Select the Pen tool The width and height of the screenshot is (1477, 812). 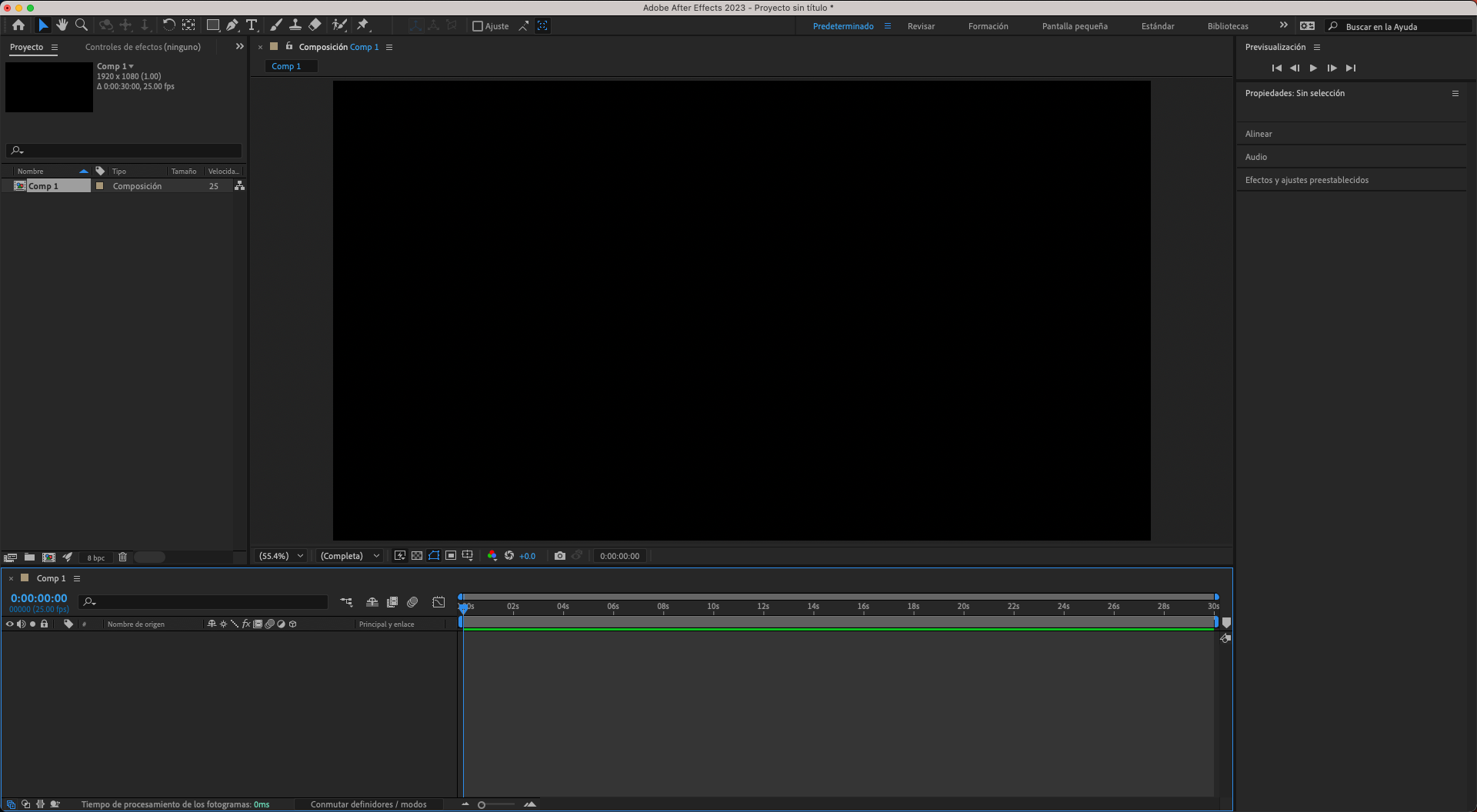point(232,25)
